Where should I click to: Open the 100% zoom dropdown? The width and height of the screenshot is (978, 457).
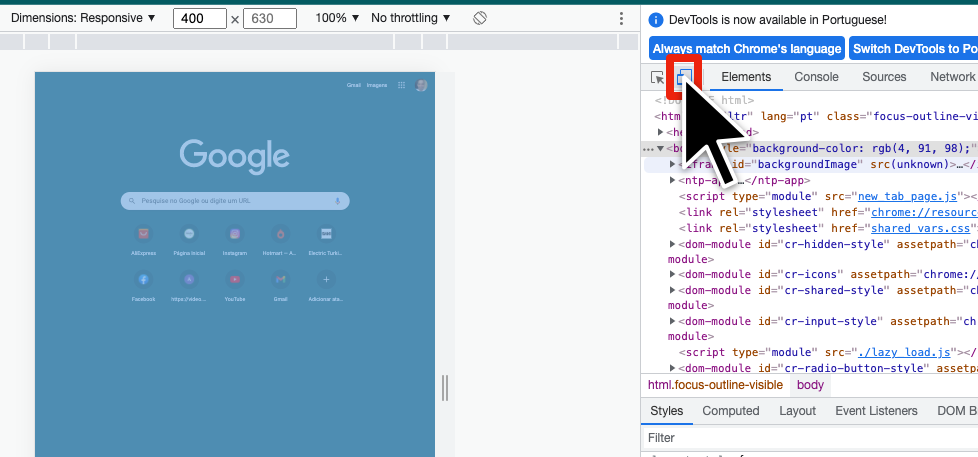click(x=337, y=18)
